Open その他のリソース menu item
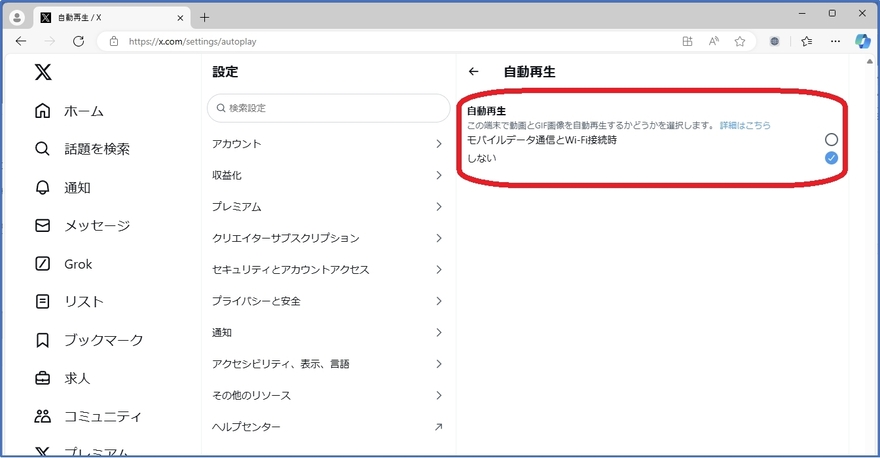880x458 pixels. pos(328,395)
